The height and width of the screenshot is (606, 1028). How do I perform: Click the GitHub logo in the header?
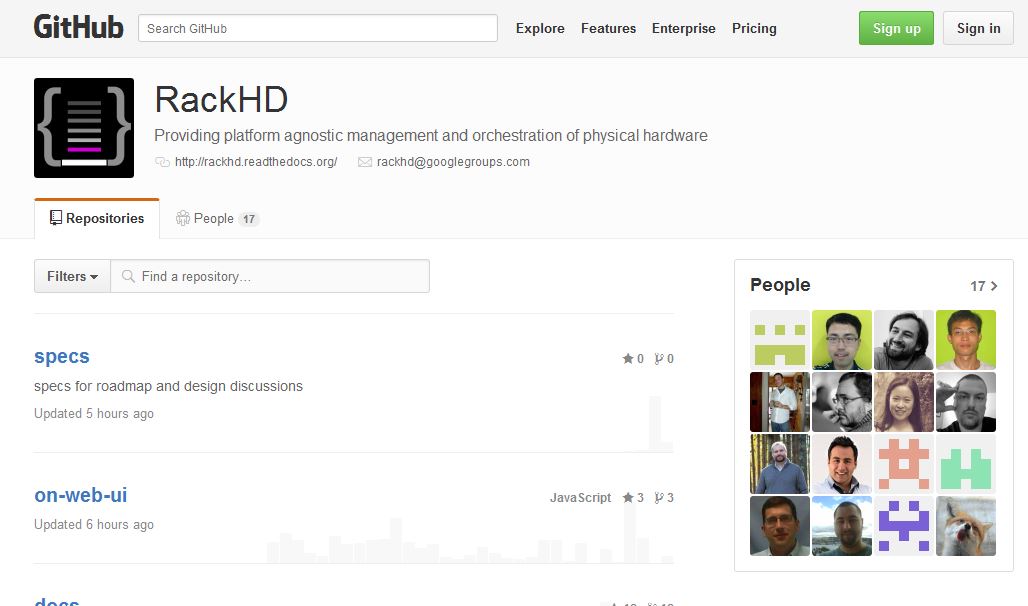point(79,28)
